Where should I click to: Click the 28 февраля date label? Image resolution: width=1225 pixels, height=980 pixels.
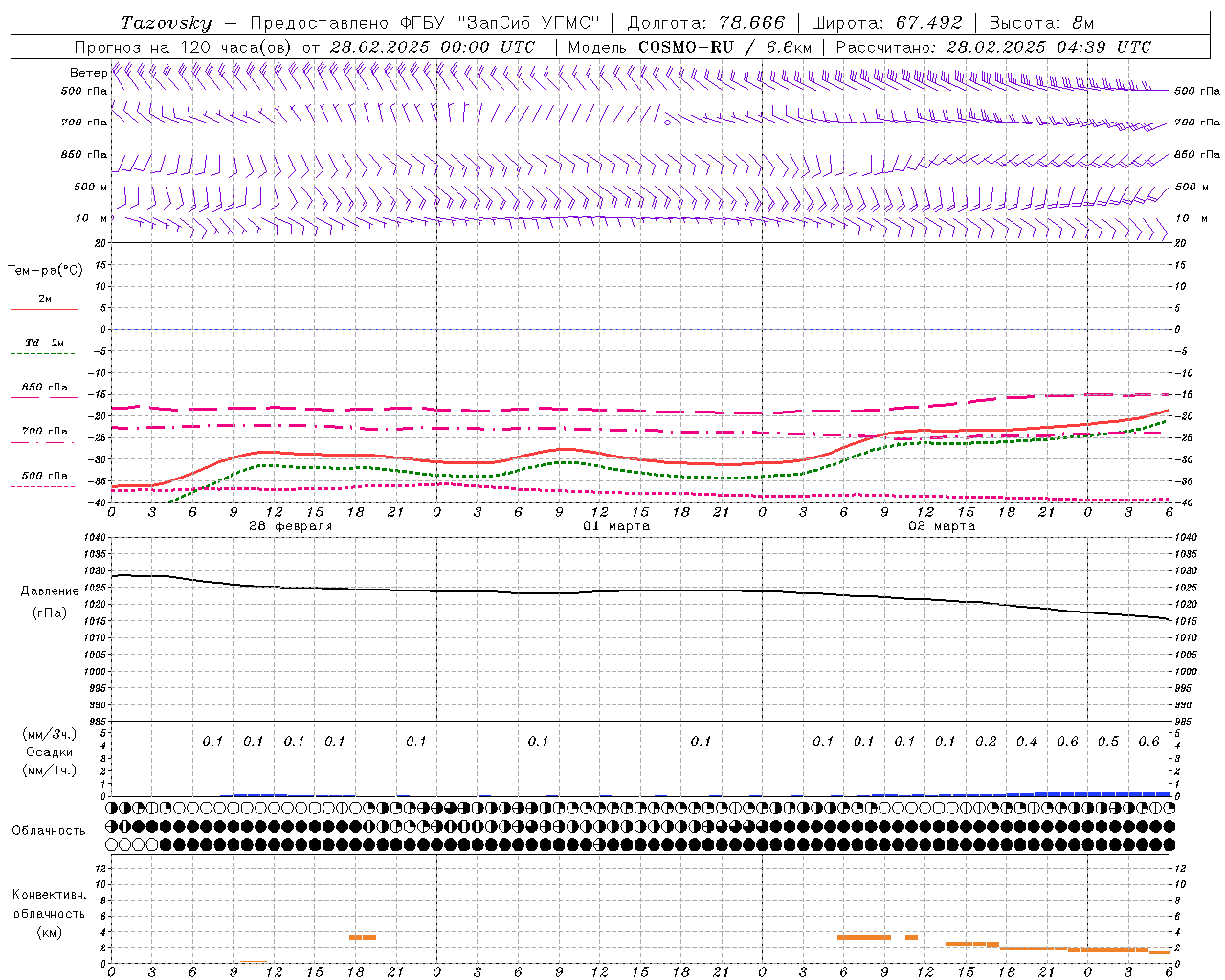(x=291, y=526)
